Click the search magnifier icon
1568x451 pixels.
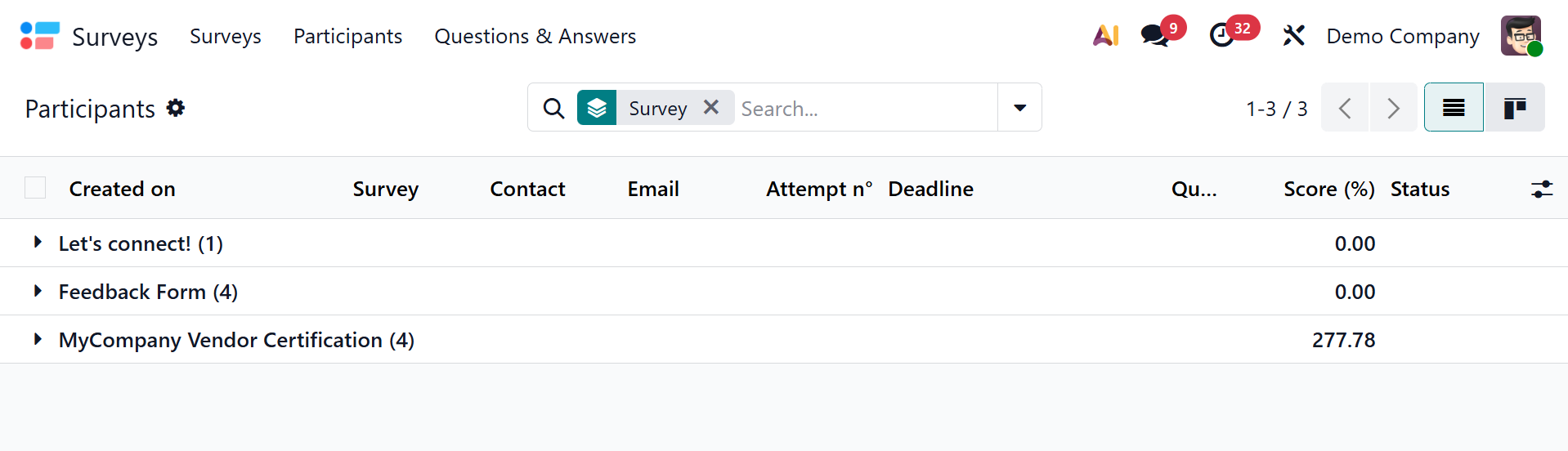pyautogui.click(x=553, y=108)
